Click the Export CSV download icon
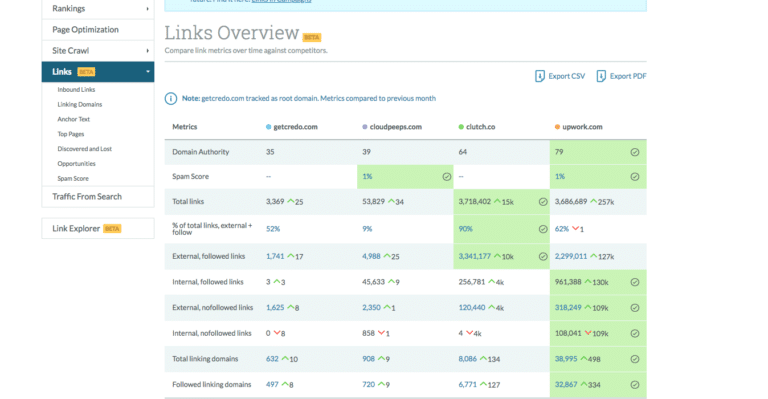Screen dimensions: 768x399 [x=539, y=76]
